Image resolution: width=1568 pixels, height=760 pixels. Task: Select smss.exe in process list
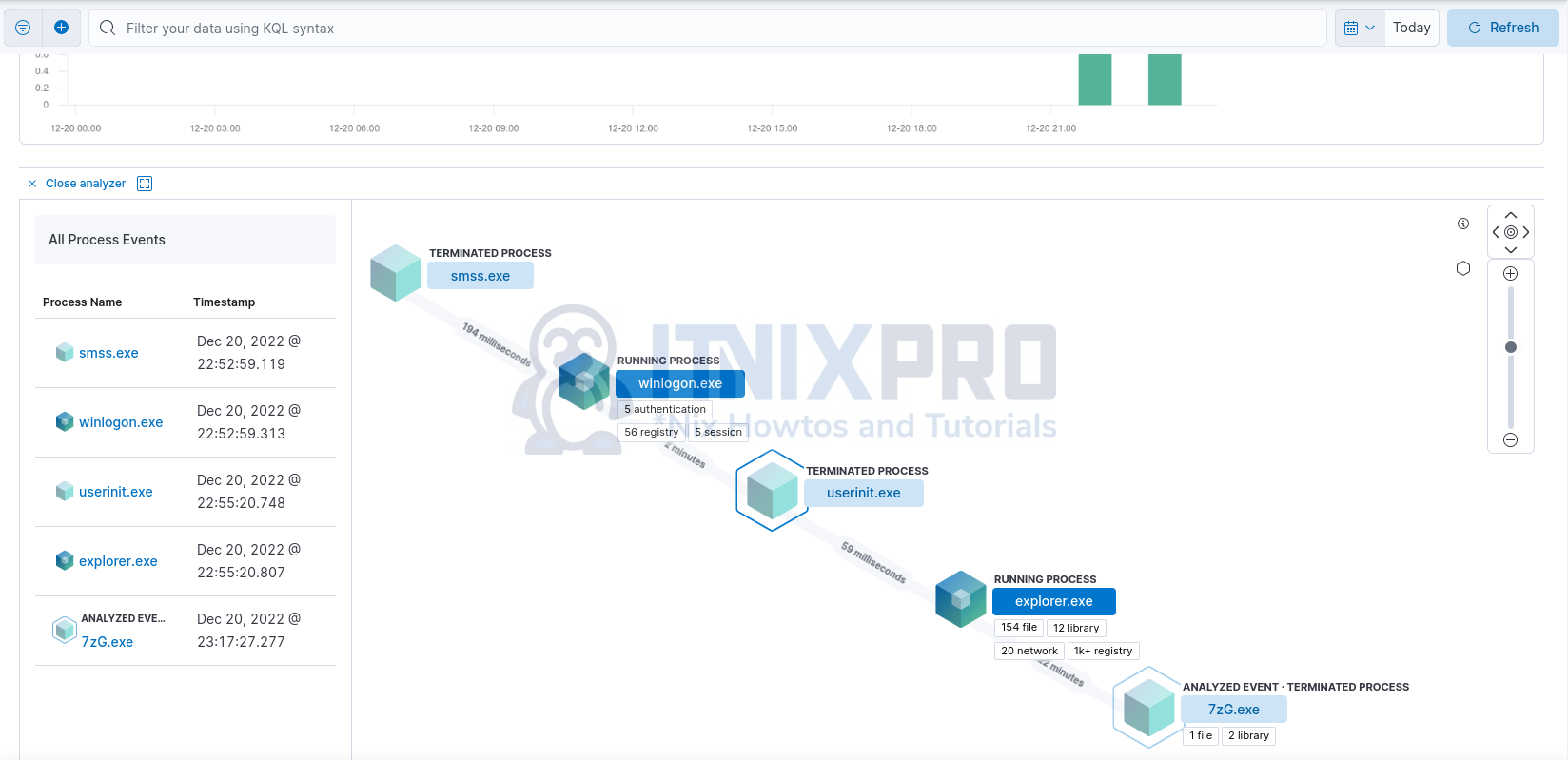click(x=108, y=353)
